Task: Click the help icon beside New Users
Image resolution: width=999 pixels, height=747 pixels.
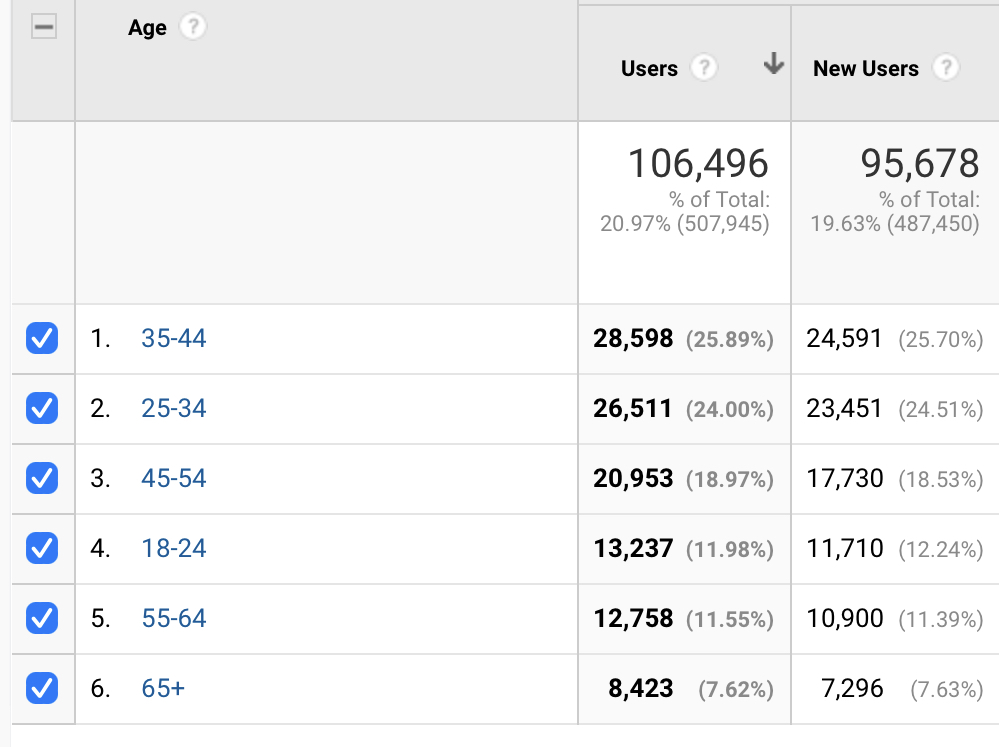Action: pyautogui.click(x=944, y=68)
